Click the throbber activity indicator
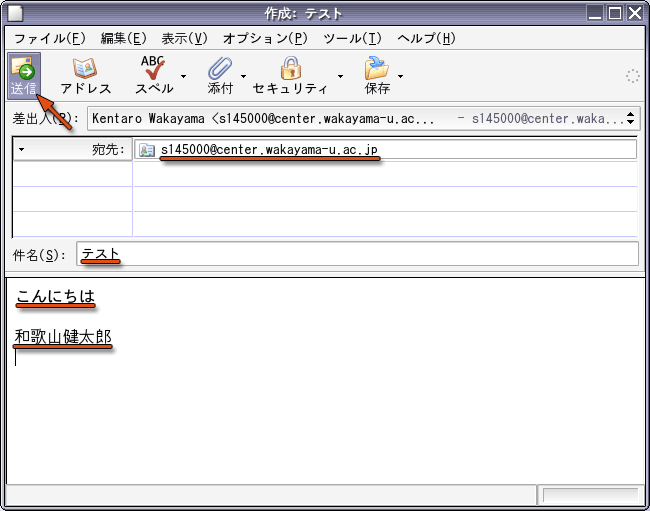The height and width of the screenshot is (511, 650). coord(633,76)
